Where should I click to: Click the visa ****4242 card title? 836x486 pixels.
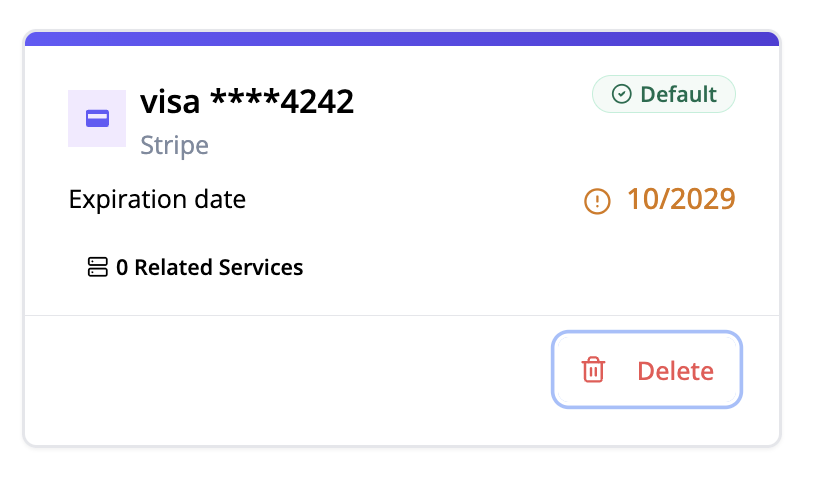click(247, 101)
